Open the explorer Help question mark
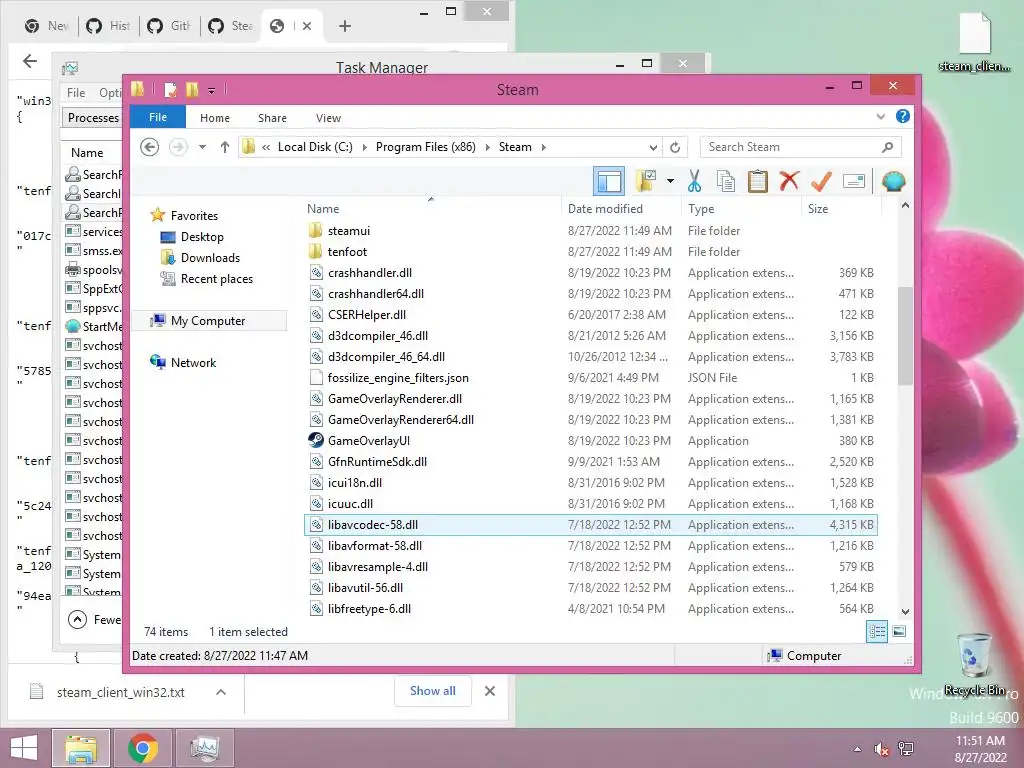Viewport: 1024px width, 768px height. pyautogui.click(x=903, y=116)
